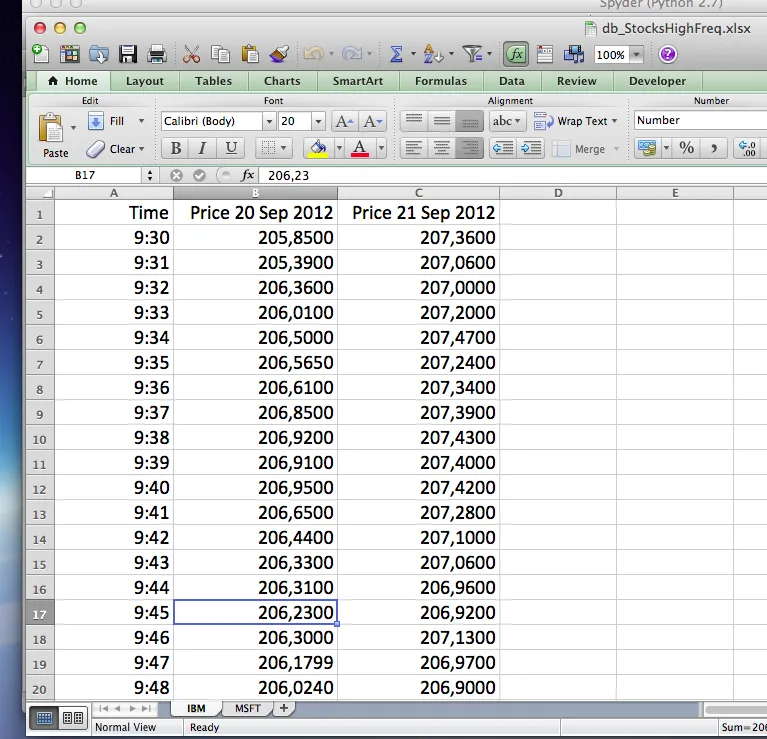Sort data with the A-Z sort icon

(433, 54)
